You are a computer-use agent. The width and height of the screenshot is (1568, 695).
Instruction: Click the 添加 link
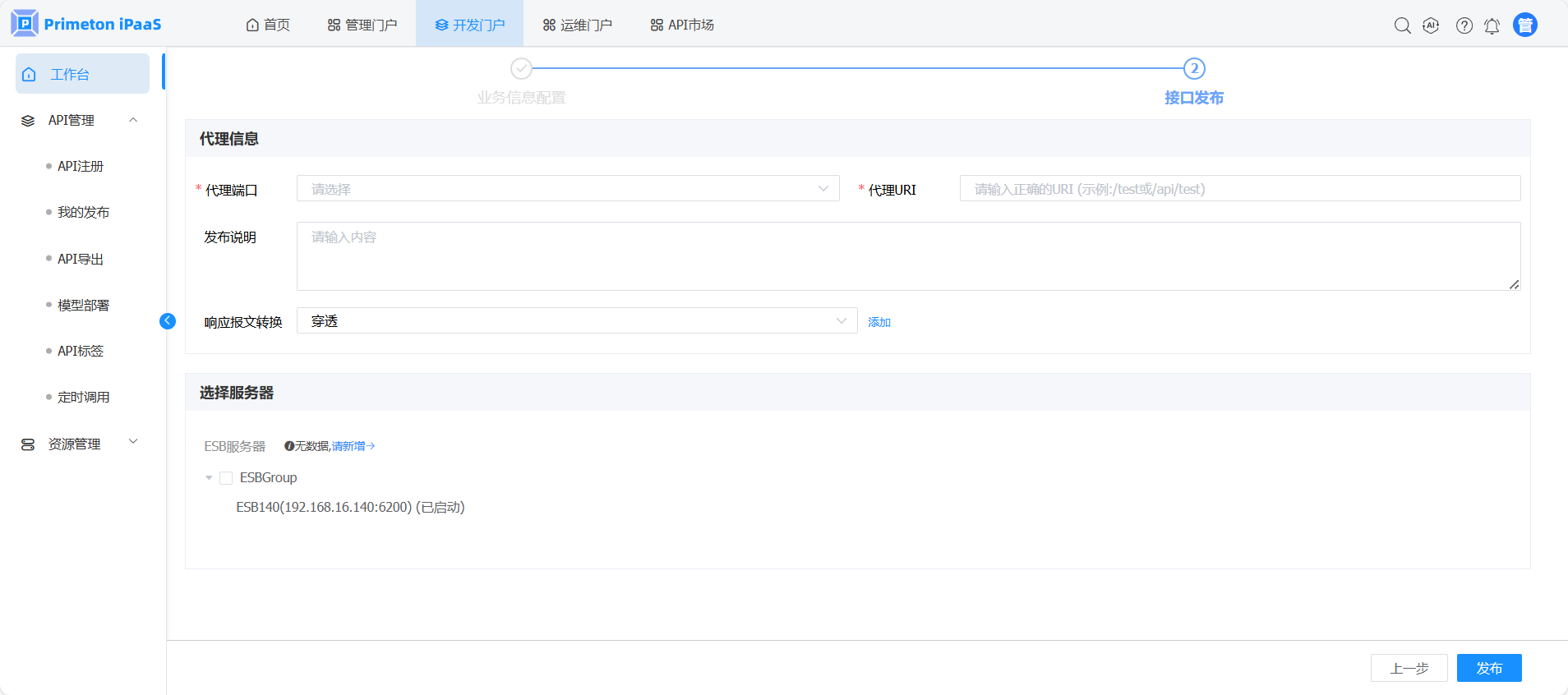[879, 322]
